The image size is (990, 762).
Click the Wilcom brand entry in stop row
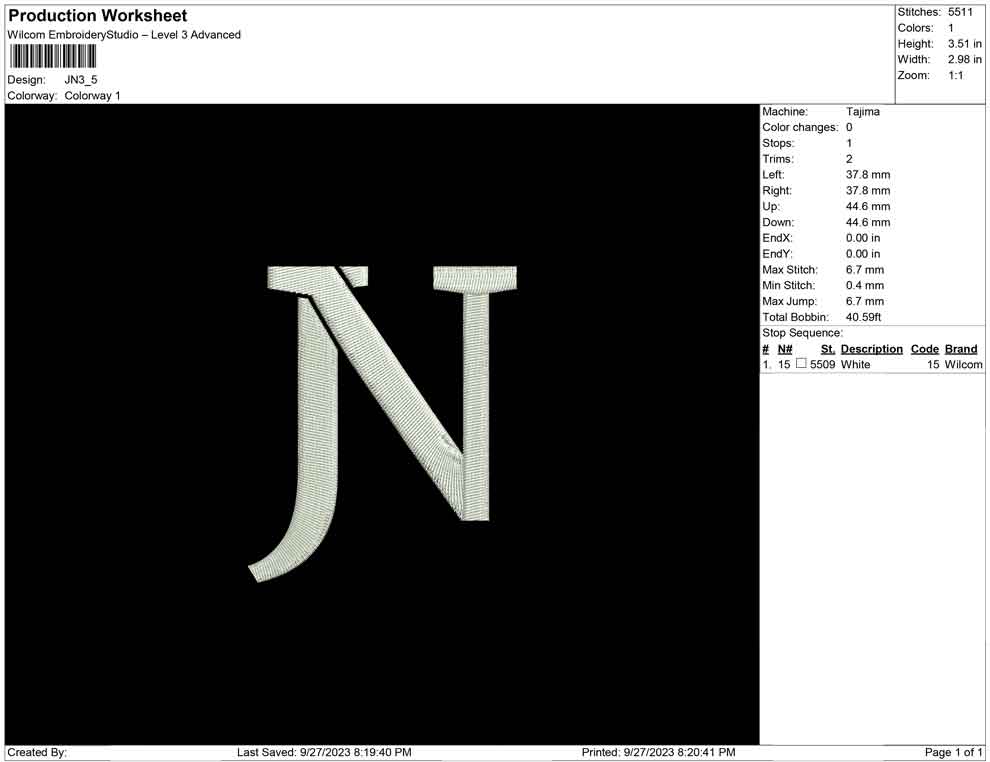[963, 365]
